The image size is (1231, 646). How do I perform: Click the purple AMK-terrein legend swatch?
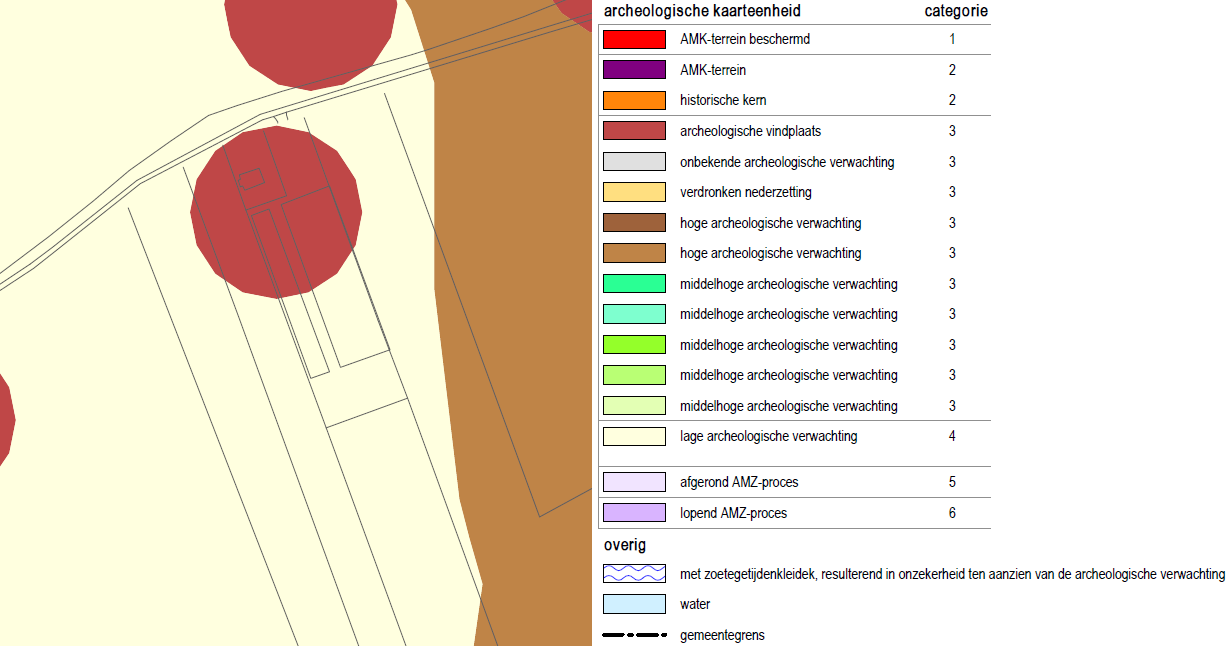(x=634, y=70)
